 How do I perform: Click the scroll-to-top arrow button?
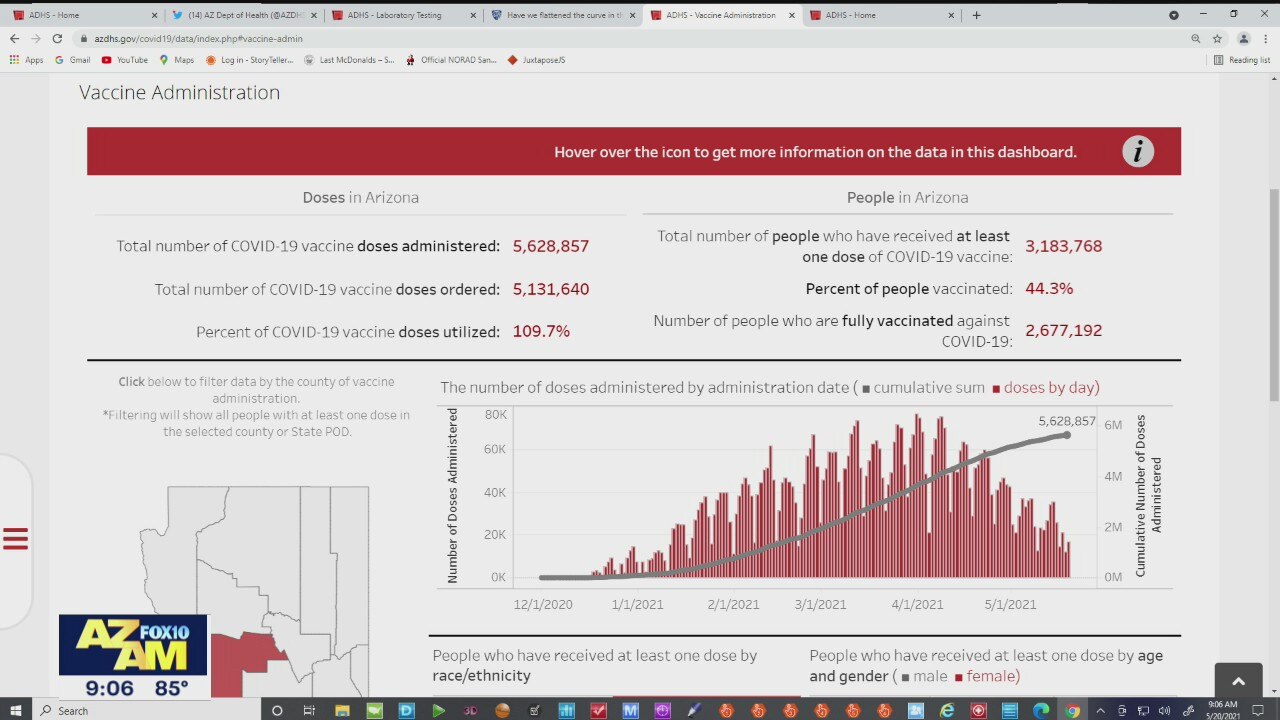pyautogui.click(x=1238, y=681)
